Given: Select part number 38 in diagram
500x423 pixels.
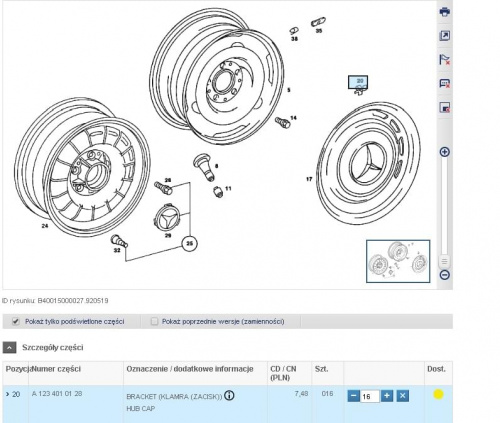Looking at the screenshot, I should [x=294, y=39].
